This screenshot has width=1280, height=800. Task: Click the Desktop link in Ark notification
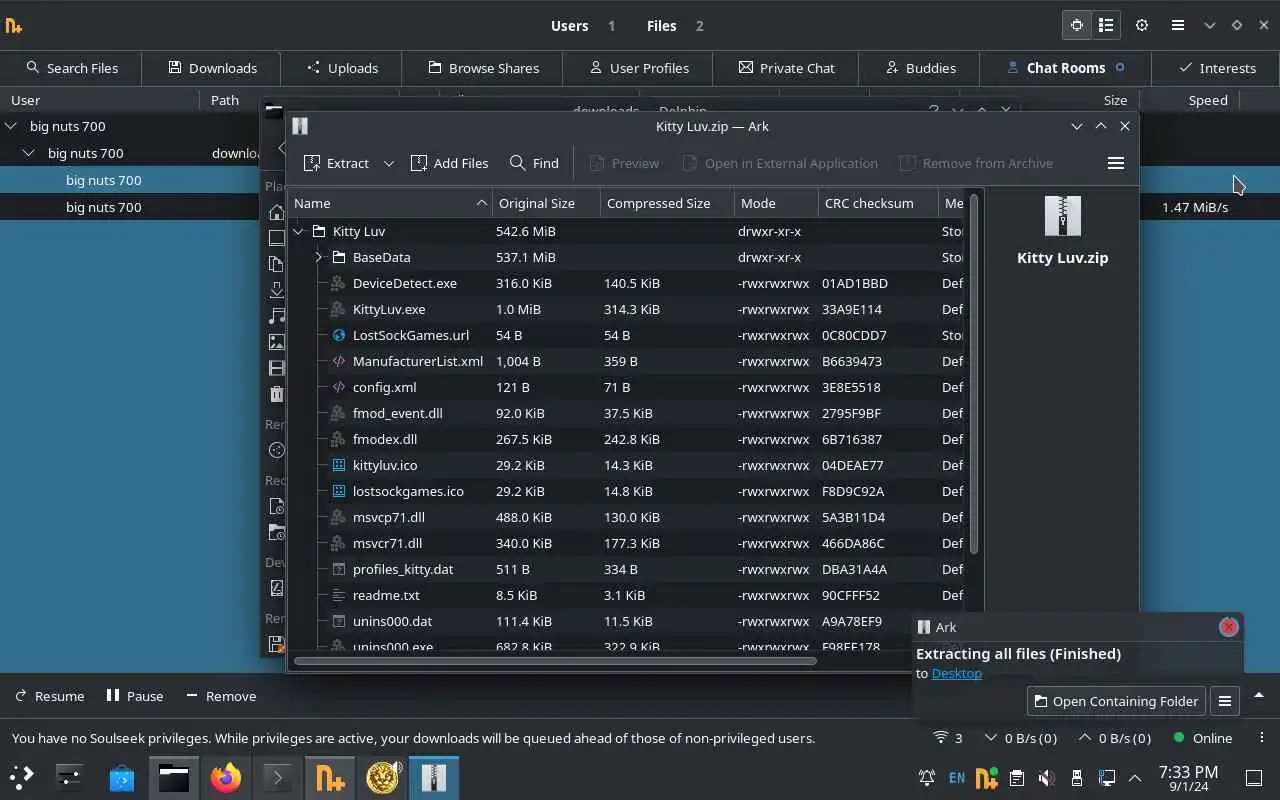[956, 673]
